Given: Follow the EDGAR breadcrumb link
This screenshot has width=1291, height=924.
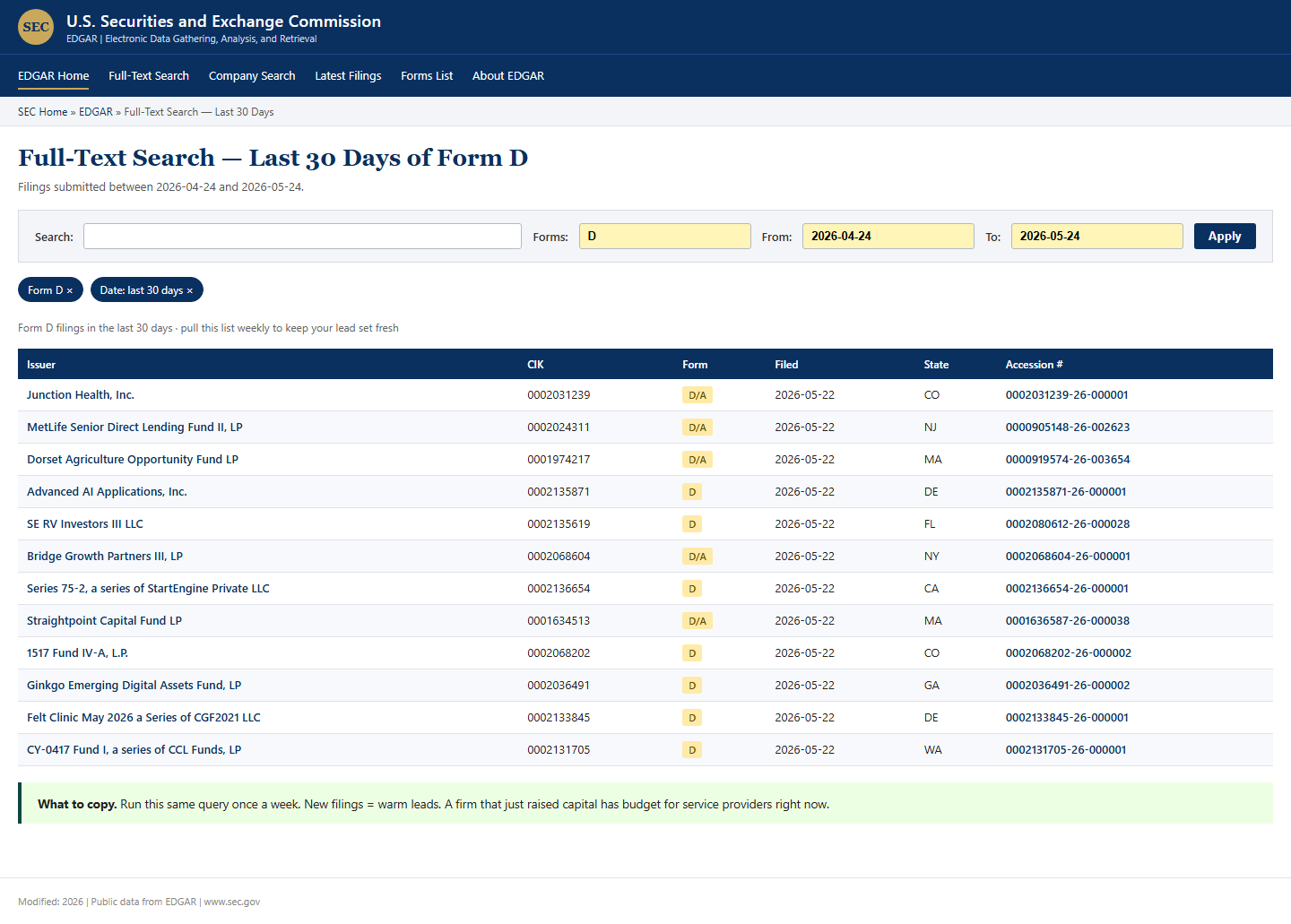Looking at the screenshot, I should pos(96,112).
